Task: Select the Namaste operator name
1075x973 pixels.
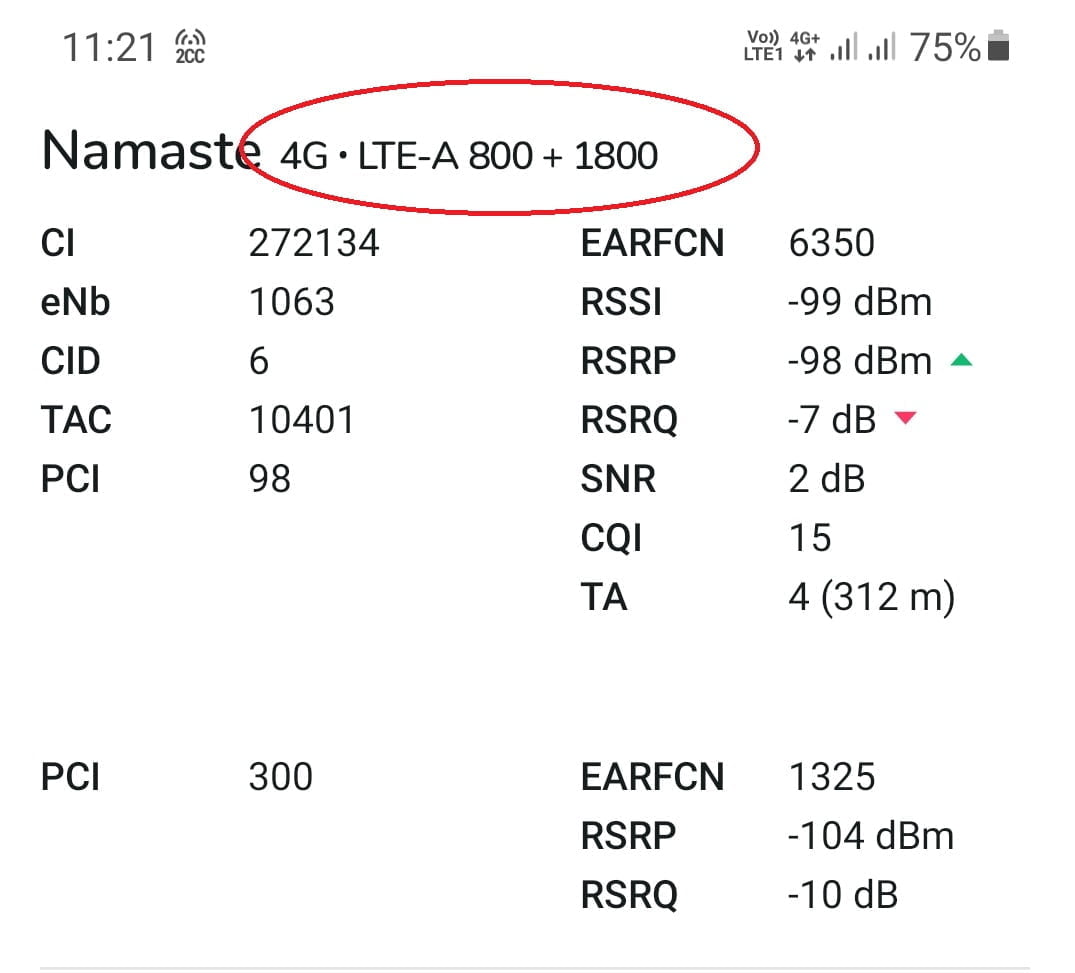Action: point(151,150)
